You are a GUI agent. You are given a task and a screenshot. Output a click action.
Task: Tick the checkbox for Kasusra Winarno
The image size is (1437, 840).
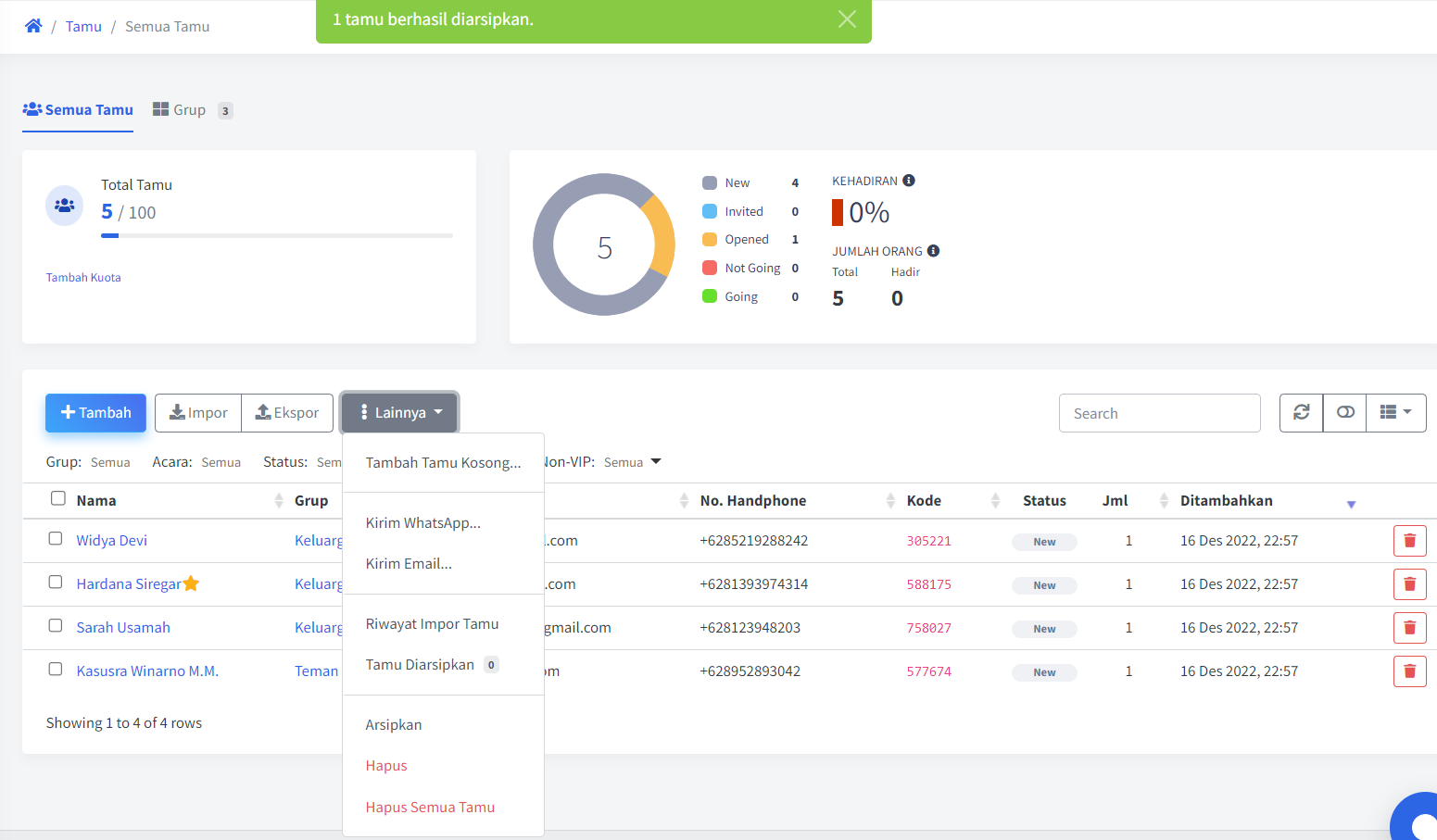coord(56,669)
